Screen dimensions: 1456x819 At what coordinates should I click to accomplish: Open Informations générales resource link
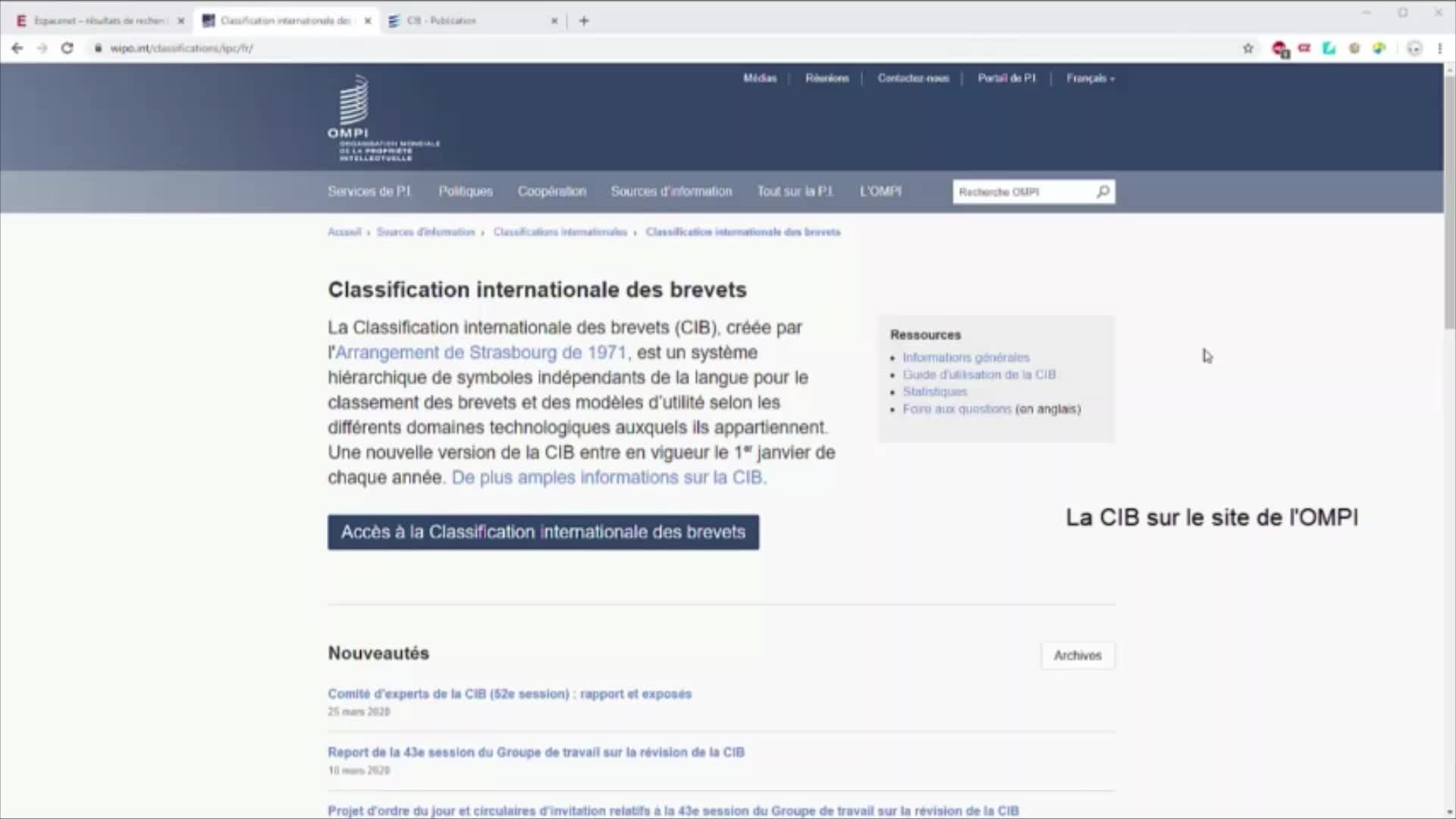tap(966, 357)
